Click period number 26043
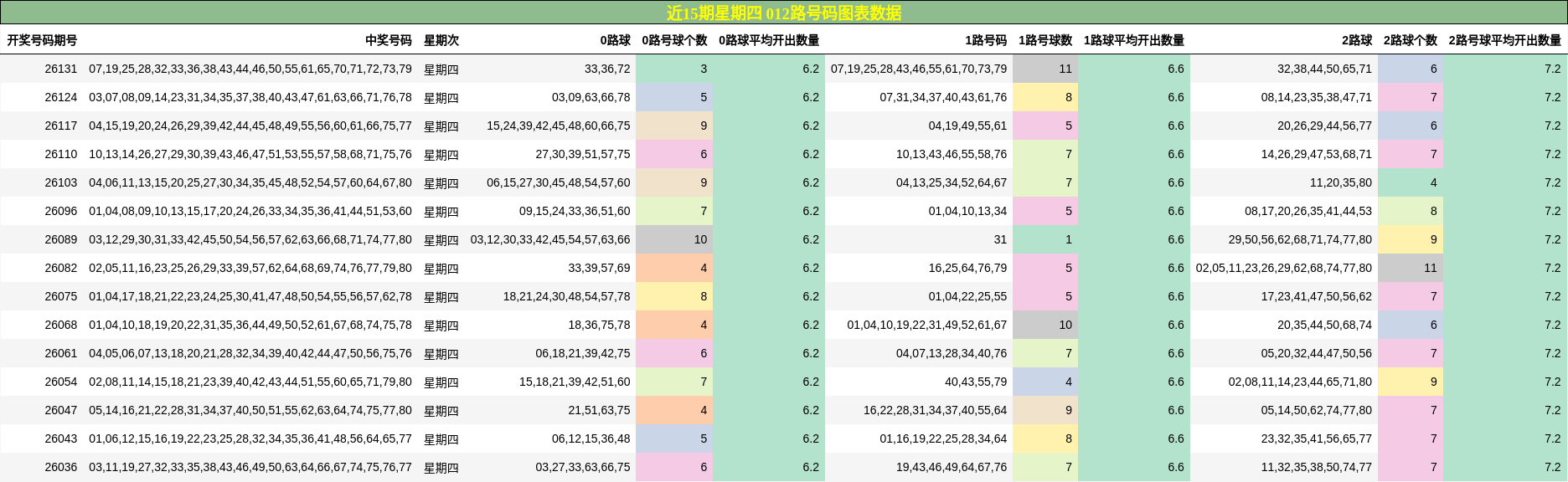Image resolution: width=1568 pixels, height=482 pixels. pyautogui.click(x=61, y=438)
